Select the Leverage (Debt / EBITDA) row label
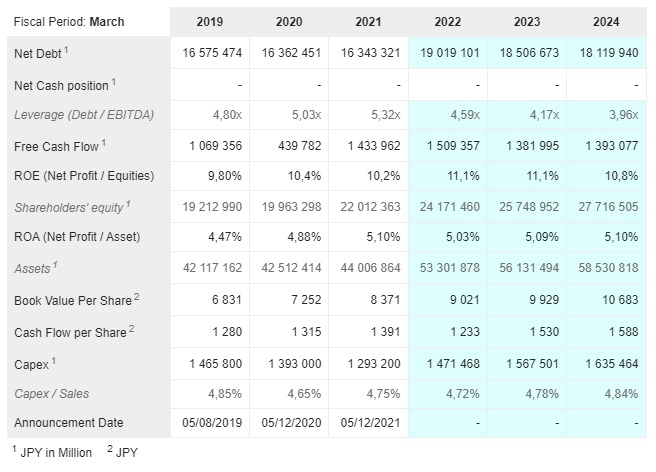This screenshot has height=472, width=656. coord(84,115)
